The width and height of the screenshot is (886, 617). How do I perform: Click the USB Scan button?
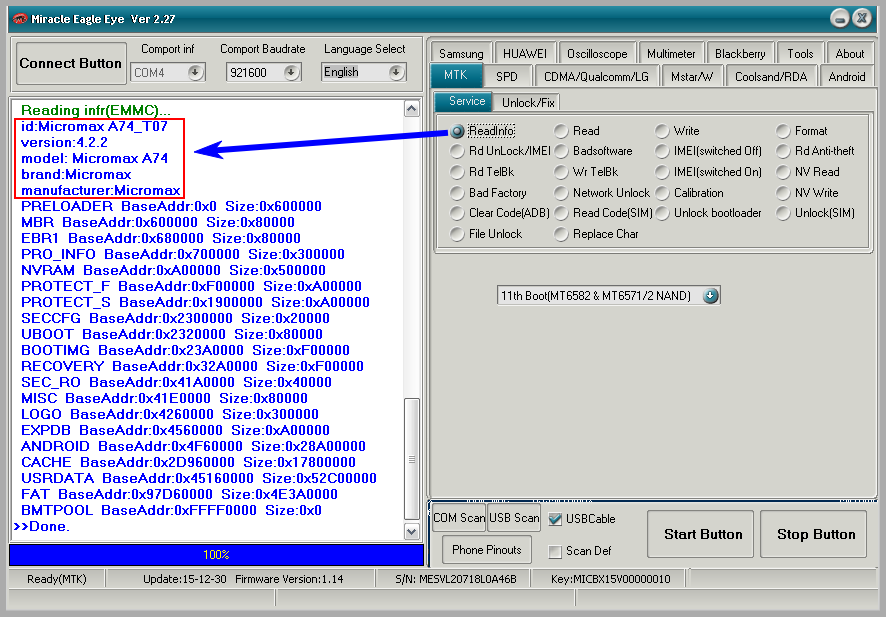click(x=514, y=518)
